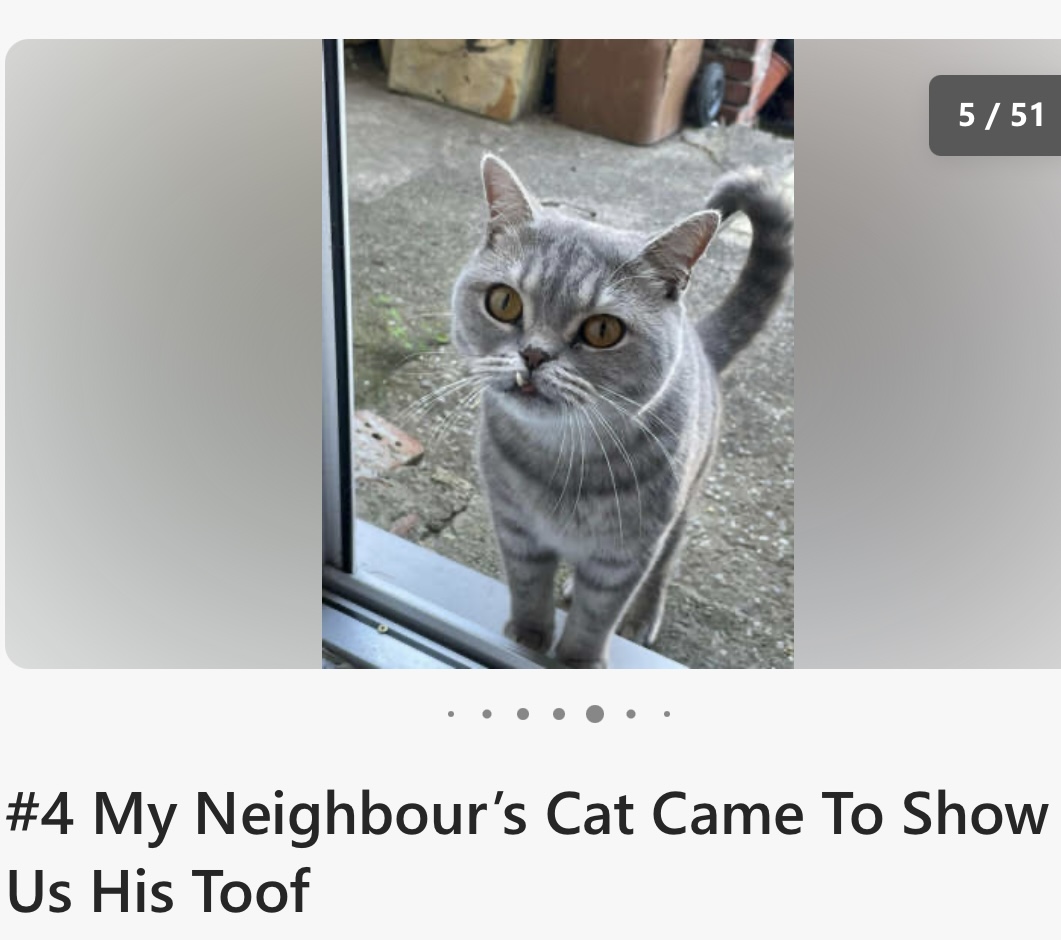Click the "Us His Toof" headline line
This screenshot has width=1061, height=940.
[x=158, y=891]
